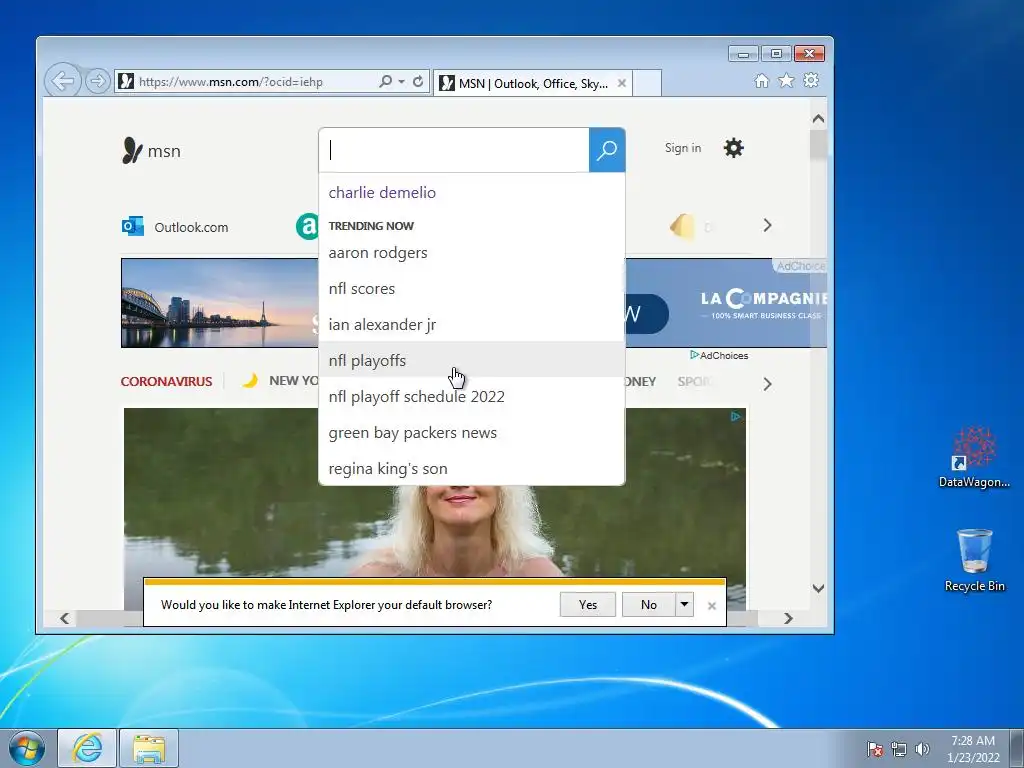The height and width of the screenshot is (768, 1024).
Task: Click the ad info icon on main image
Action: (x=736, y=417)
